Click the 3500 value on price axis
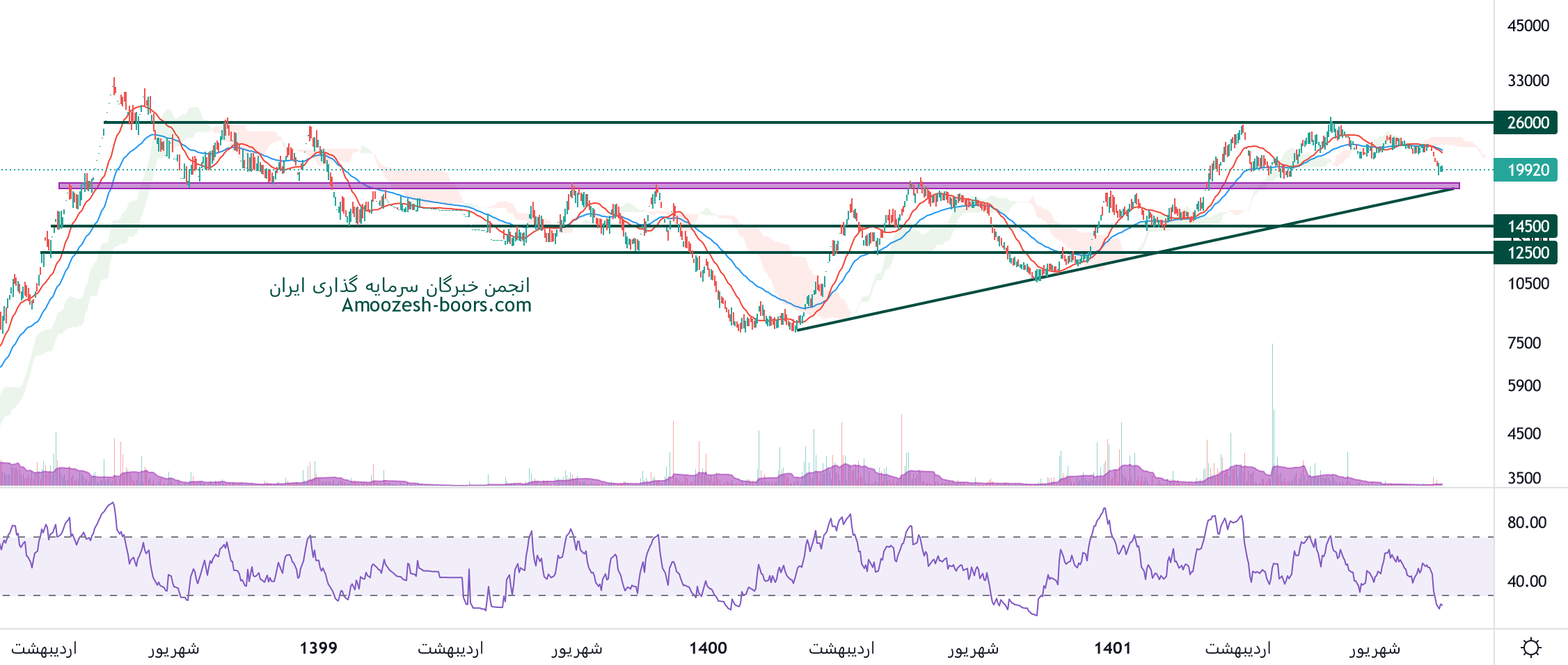Viewport: 1568px width, 665px height. point(1523,478)
